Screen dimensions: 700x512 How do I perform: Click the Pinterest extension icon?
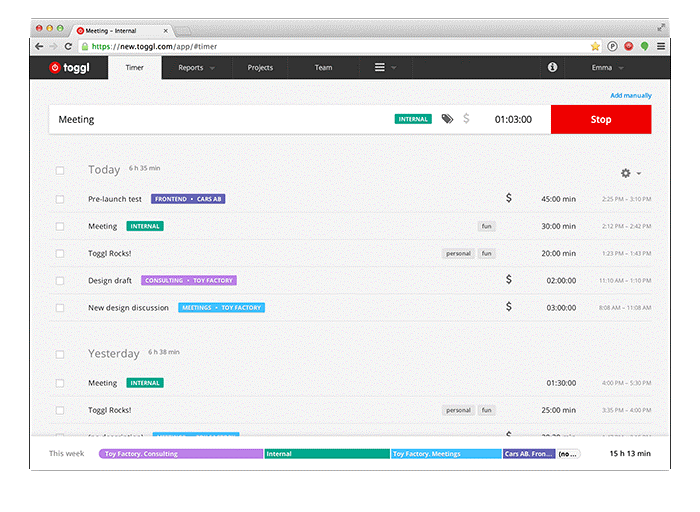[x=612, y=46]
